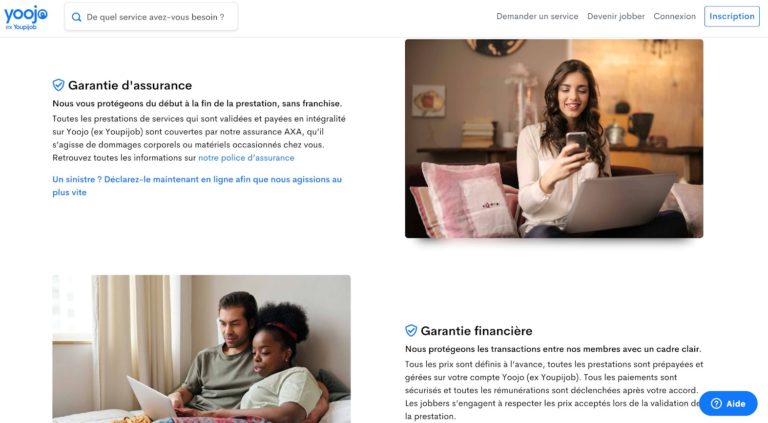Click the photo of the couple with a laptop

(x=201, y=349)
